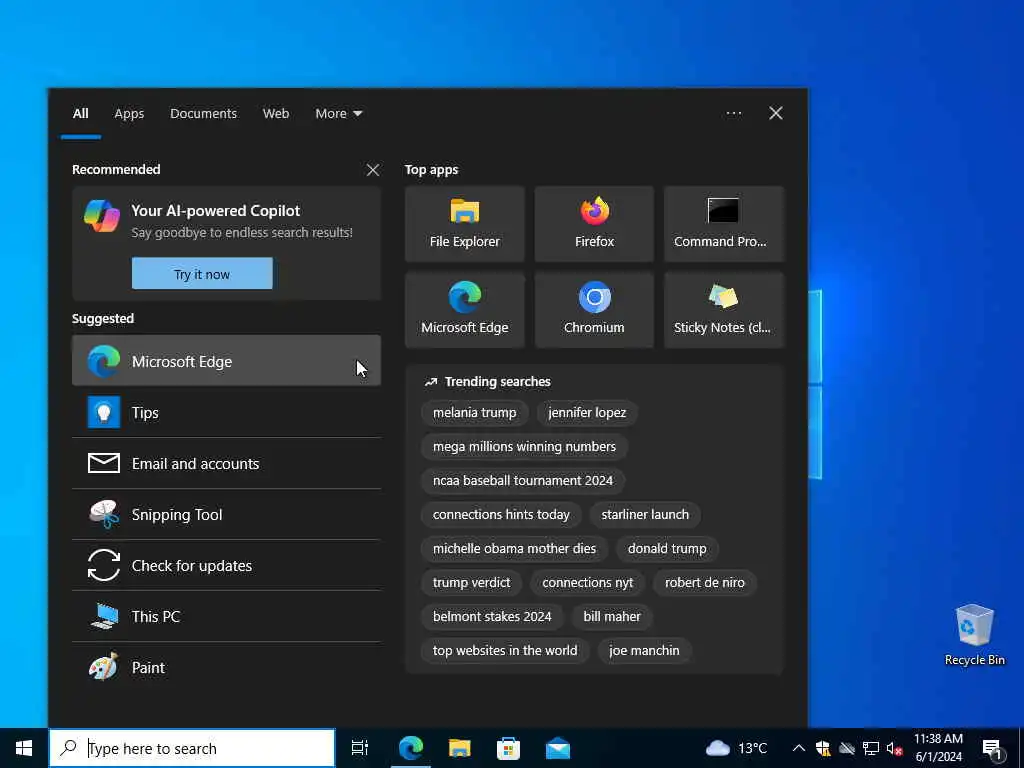The height and width of the screenshot is (768, 1024).
Task: Open This PC
Action: pyautogui.click(x=226, y=616)
